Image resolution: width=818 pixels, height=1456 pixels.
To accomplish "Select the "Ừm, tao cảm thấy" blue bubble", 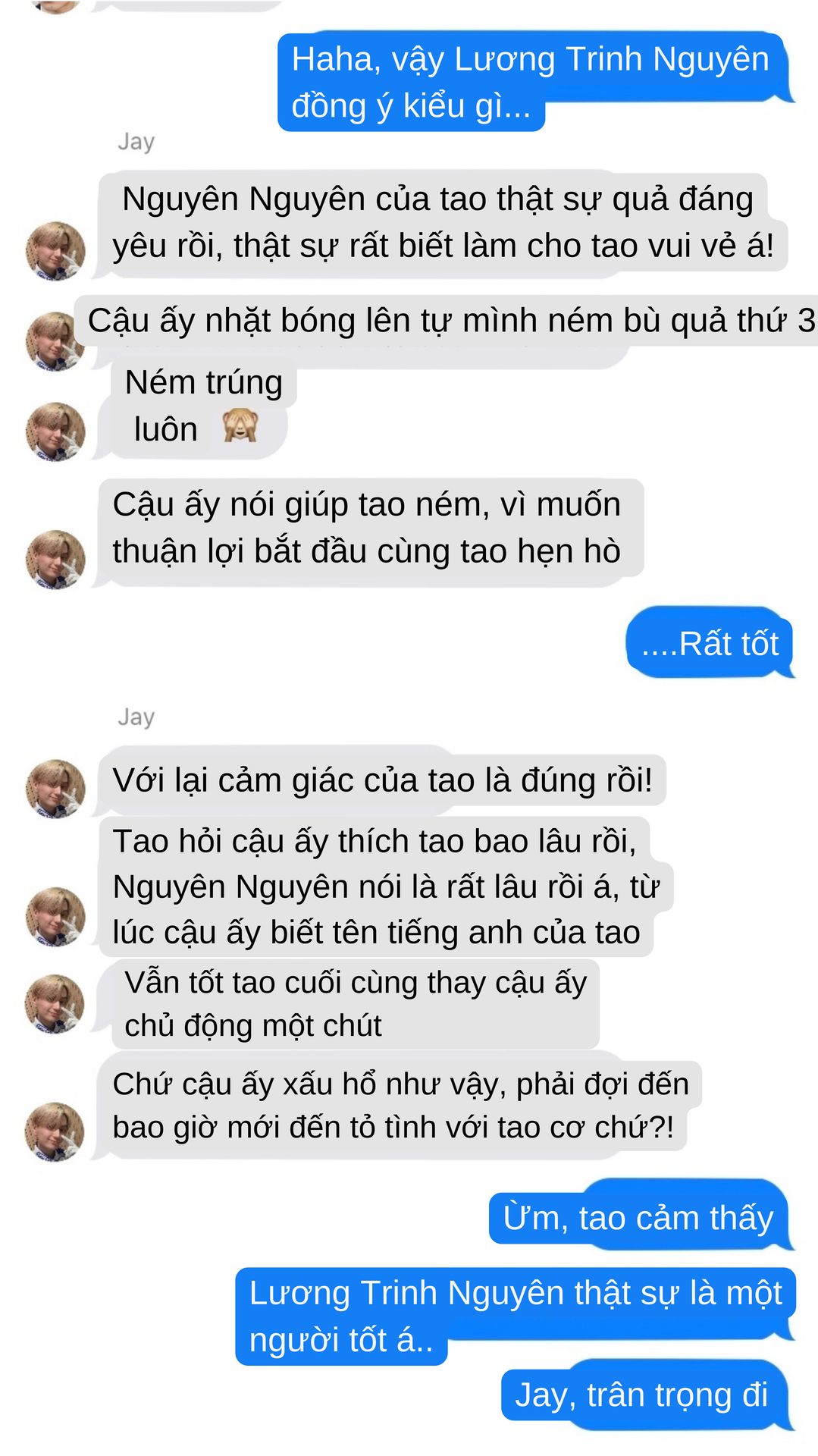I will (640, 1216).
